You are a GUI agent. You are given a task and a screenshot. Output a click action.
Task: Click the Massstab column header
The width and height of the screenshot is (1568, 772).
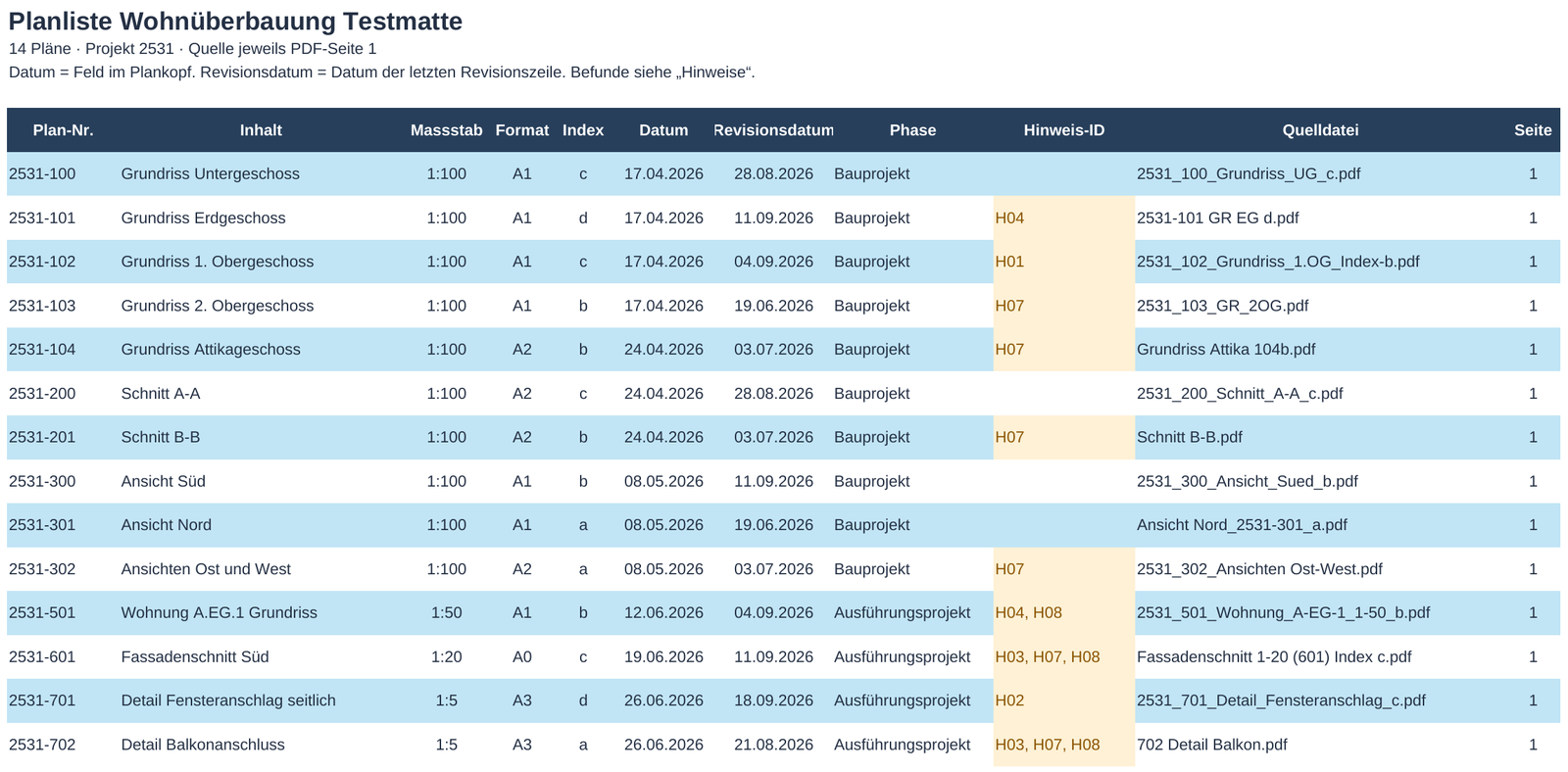[x=447, y=130]
